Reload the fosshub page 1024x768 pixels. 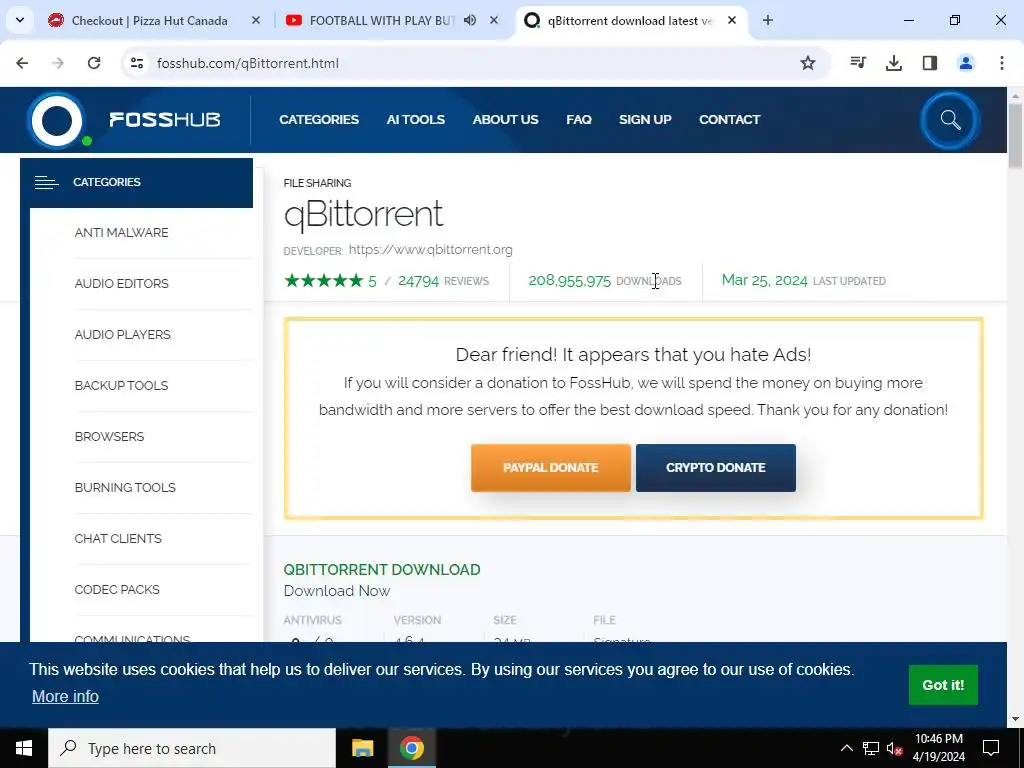[94, 63]
